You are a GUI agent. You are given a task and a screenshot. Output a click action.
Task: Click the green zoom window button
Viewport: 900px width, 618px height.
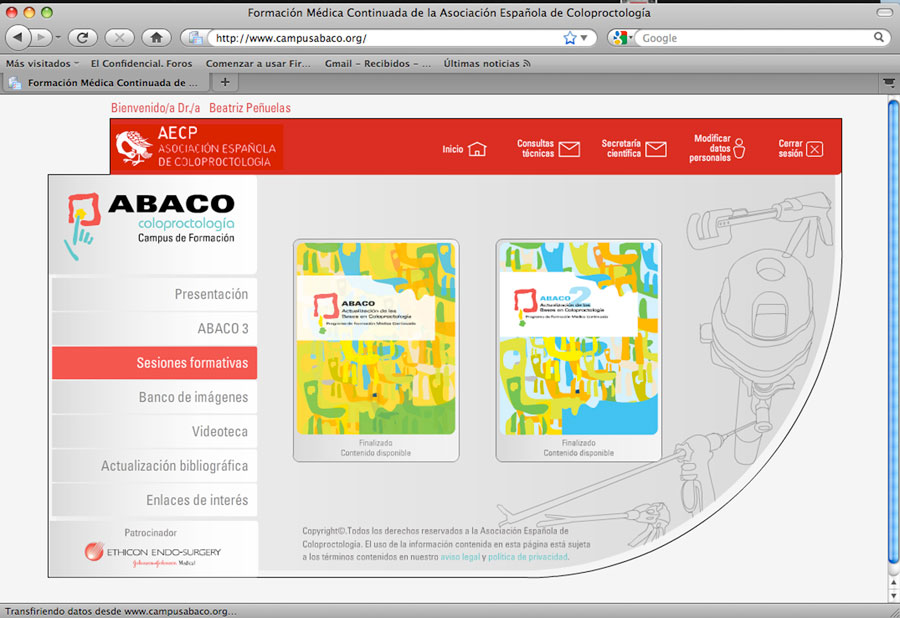[47, 13]
